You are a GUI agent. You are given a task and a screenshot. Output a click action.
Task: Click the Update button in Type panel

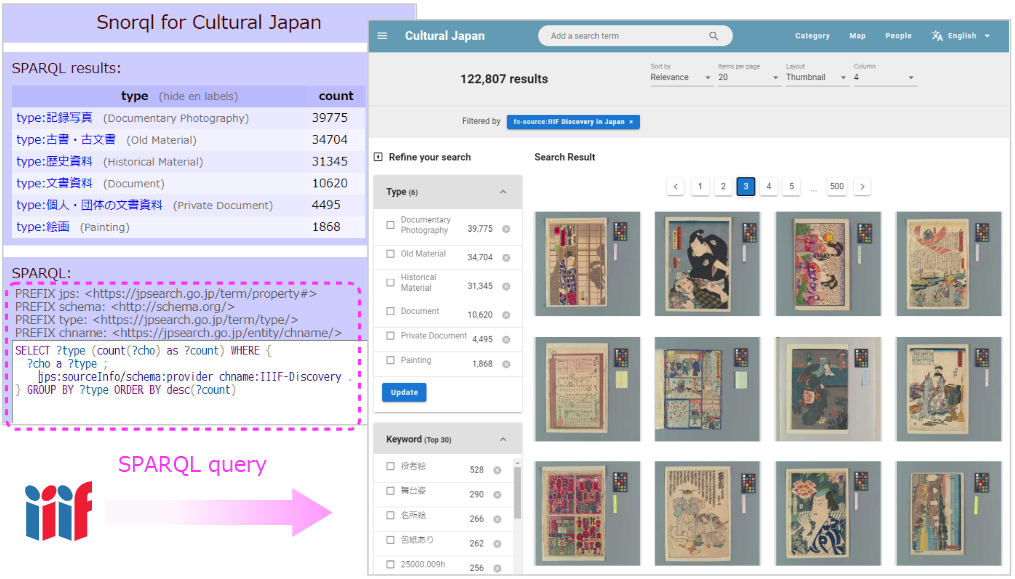[x=404, y=392]
